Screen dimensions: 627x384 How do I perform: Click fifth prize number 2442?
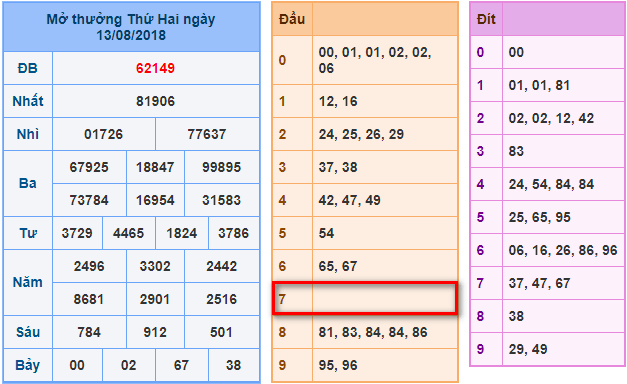(x=221, y=266)
